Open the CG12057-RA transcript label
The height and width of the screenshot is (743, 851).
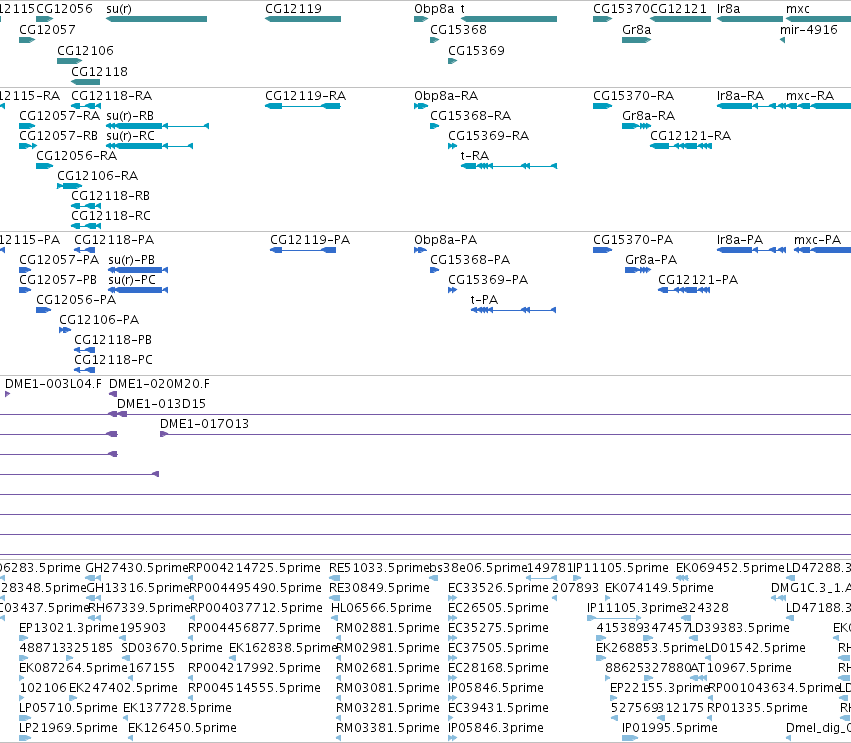point(60,116)
